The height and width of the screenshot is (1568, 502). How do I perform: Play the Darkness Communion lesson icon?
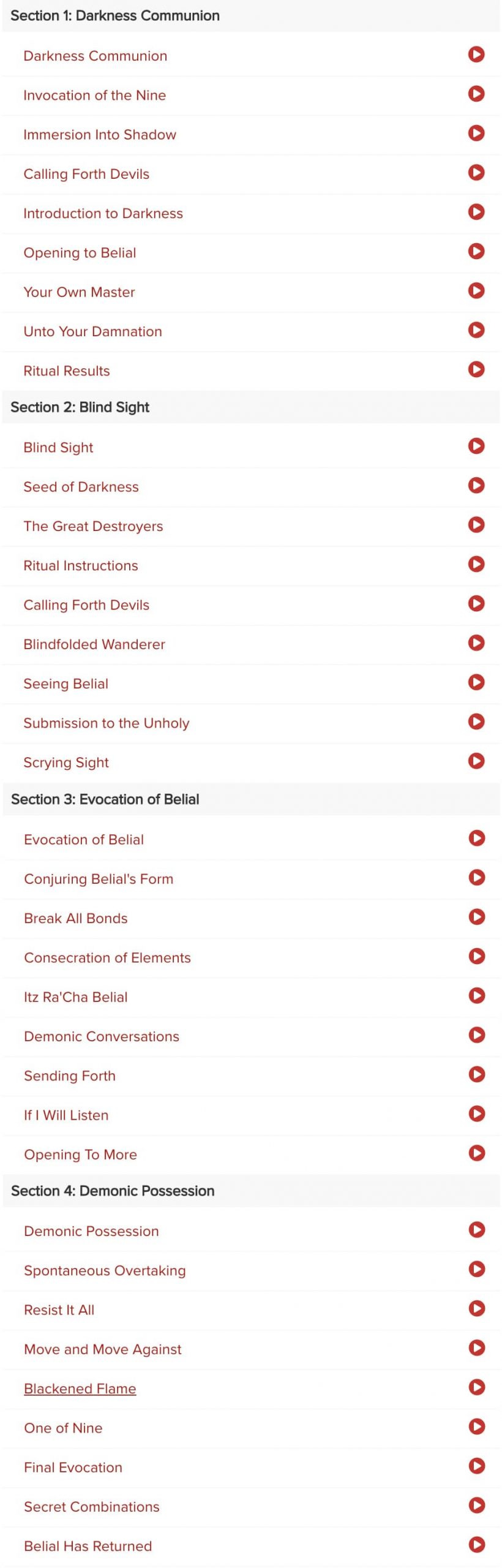click(476, 55)
